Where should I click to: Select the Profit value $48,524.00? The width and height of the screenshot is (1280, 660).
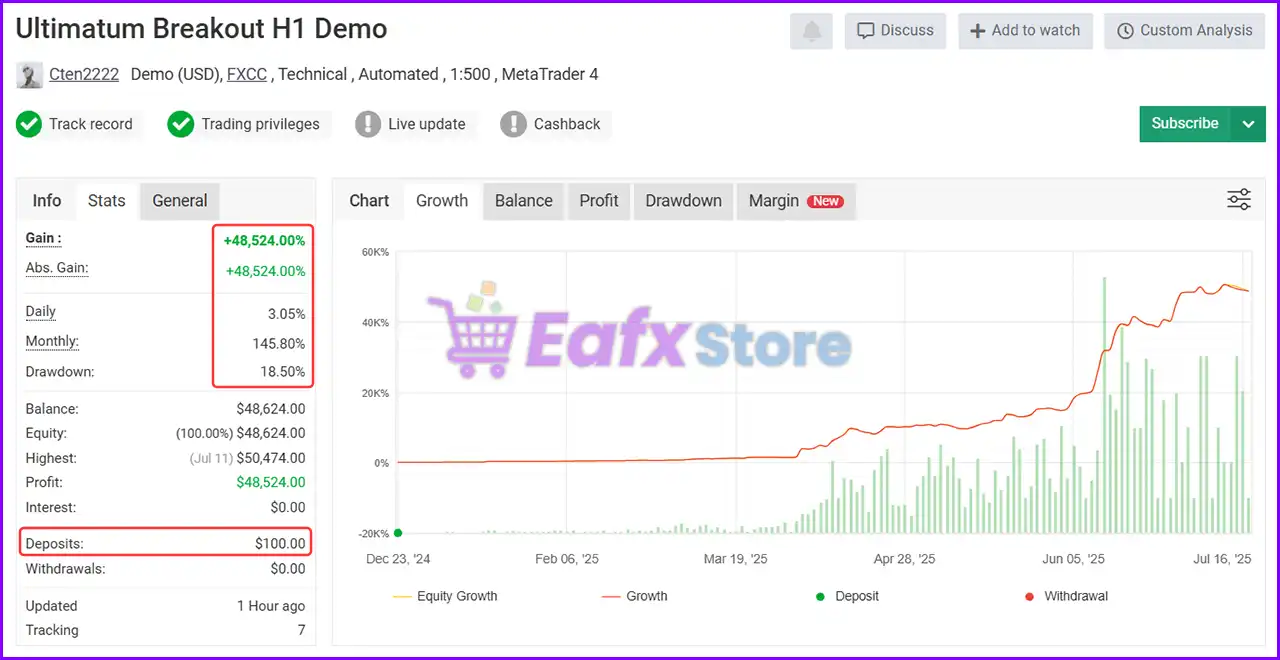click(x=271, y=482)
